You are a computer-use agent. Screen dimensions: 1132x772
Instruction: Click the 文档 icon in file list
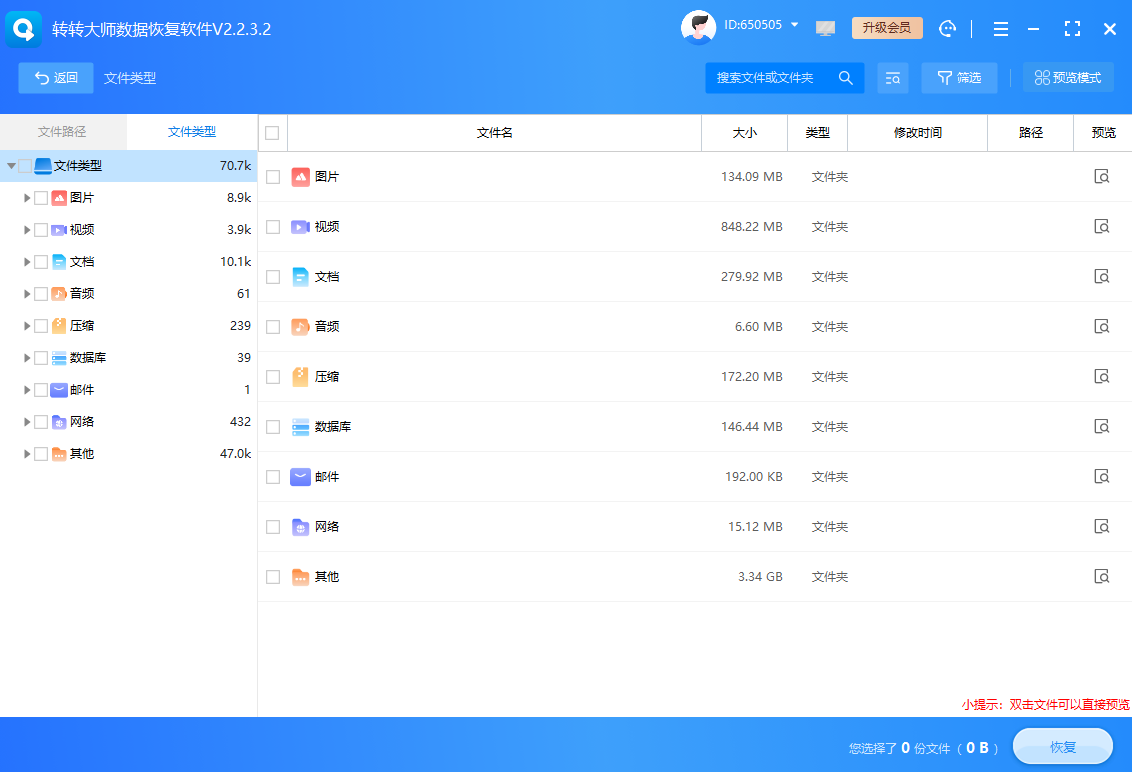(300, 277)
